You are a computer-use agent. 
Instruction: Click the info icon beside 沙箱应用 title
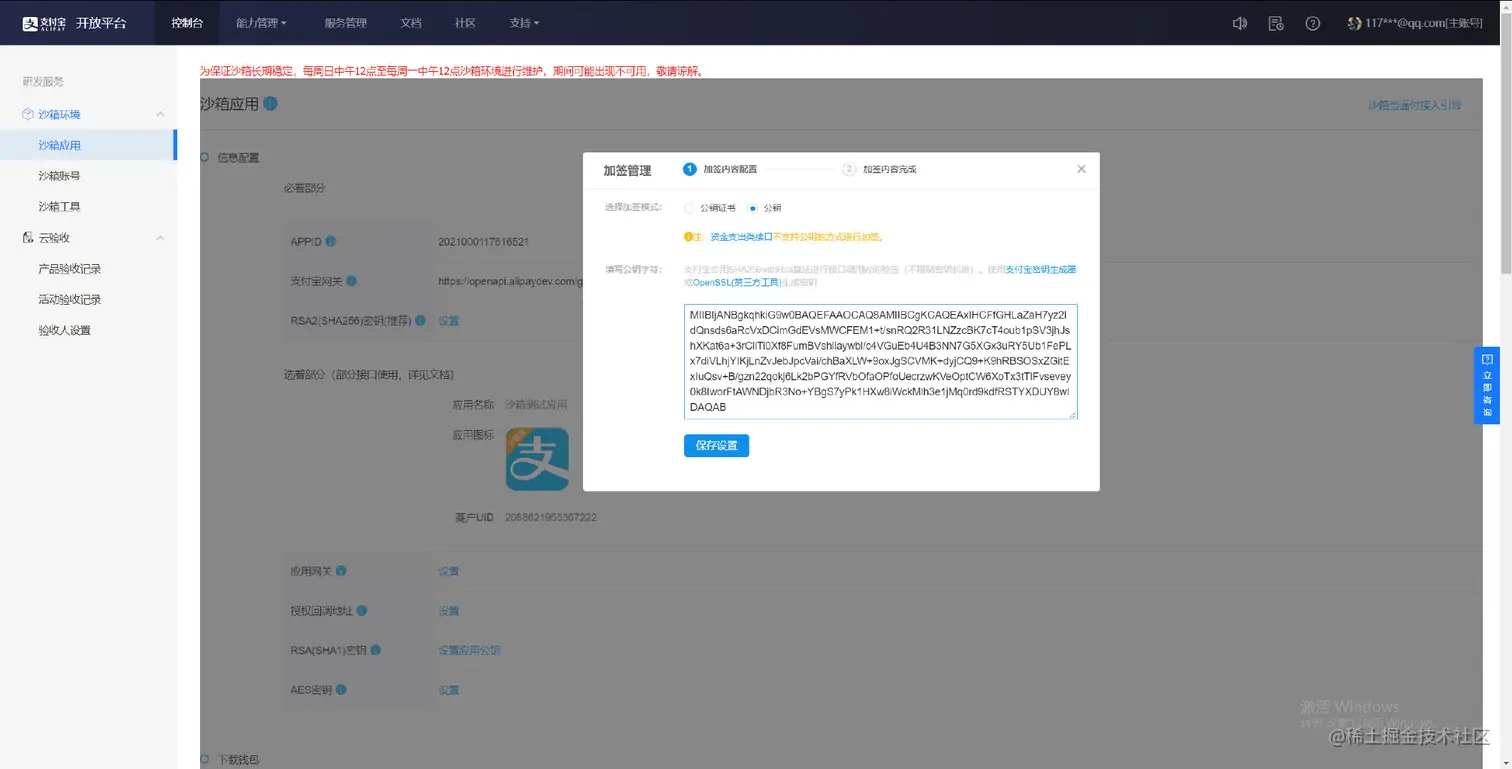tap(271, 104)
